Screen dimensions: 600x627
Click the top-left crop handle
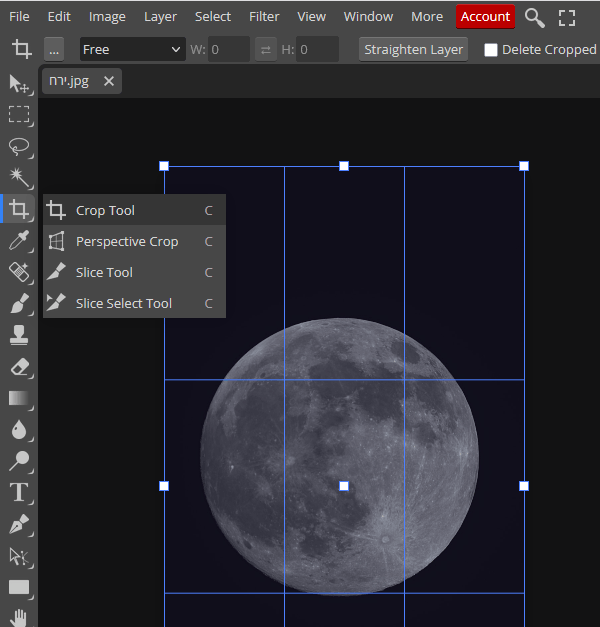click(x=164, y=166)
